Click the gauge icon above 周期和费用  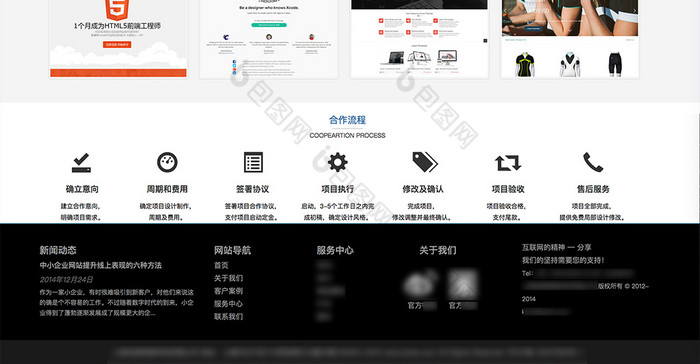(x=167, y=162)
